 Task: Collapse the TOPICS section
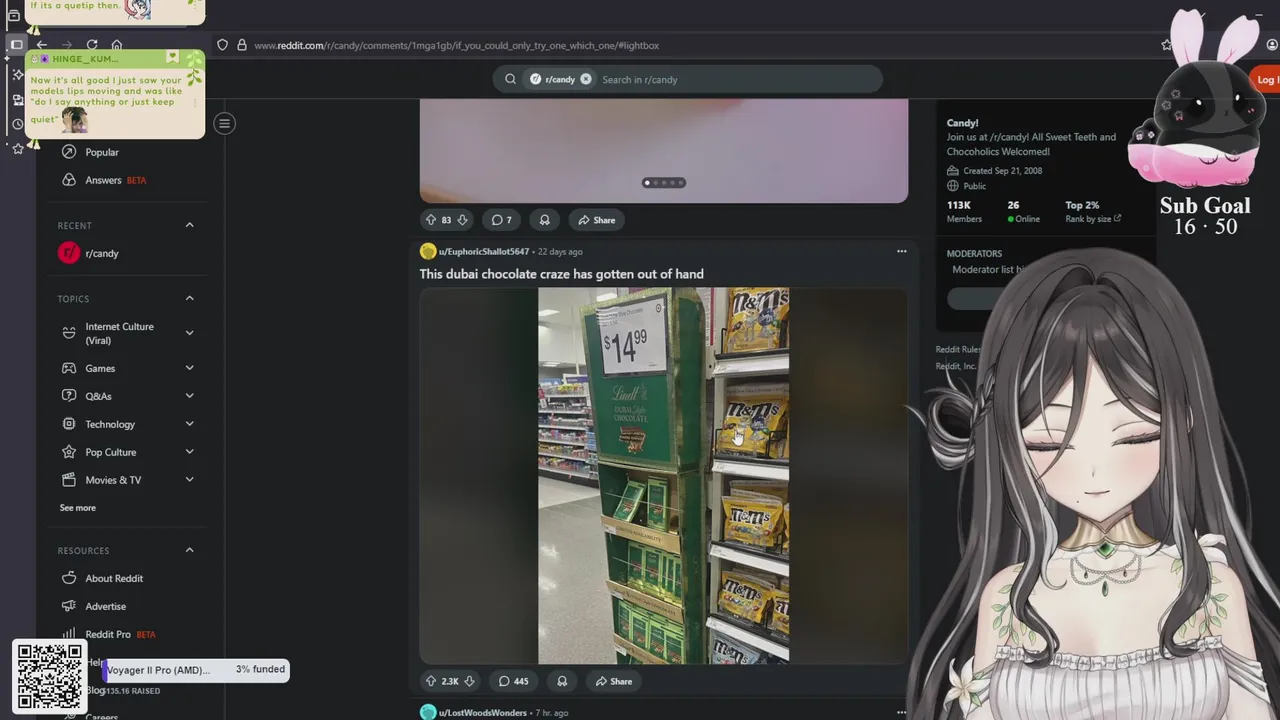click(189, 298)
